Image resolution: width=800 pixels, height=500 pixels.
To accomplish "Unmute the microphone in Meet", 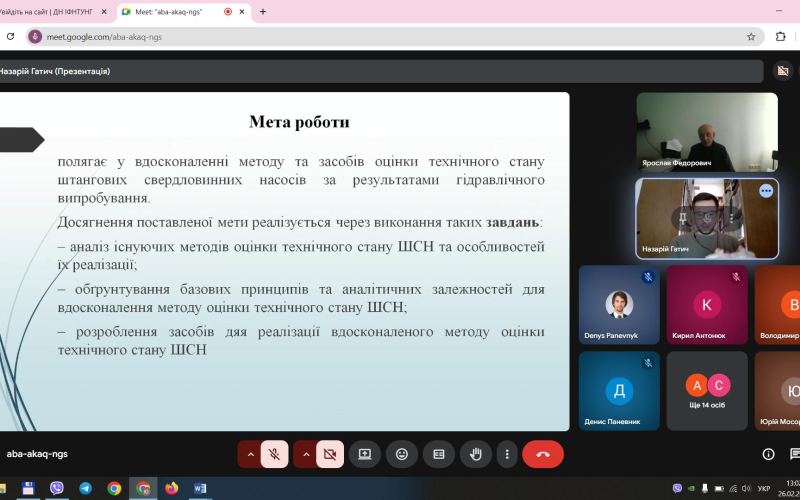I will (275, 454).
